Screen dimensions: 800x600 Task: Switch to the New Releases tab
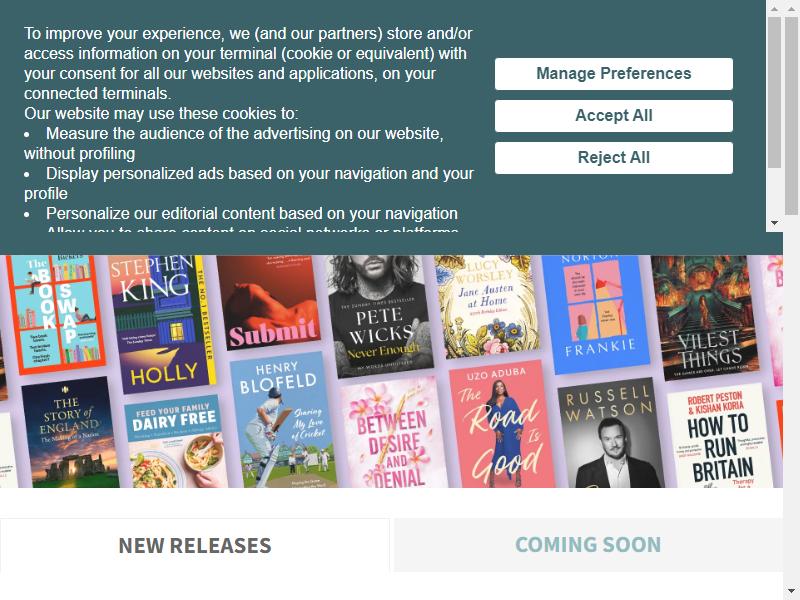coord(195,545)
